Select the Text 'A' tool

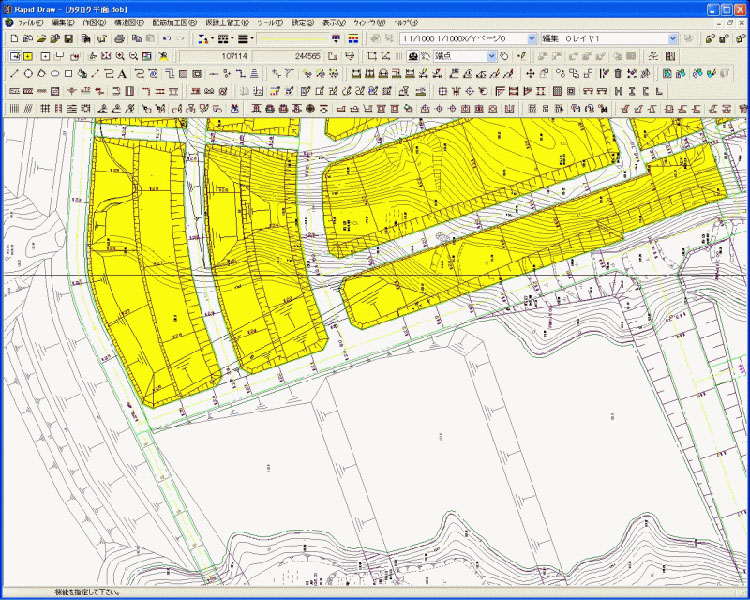click(x=121, y=73)
